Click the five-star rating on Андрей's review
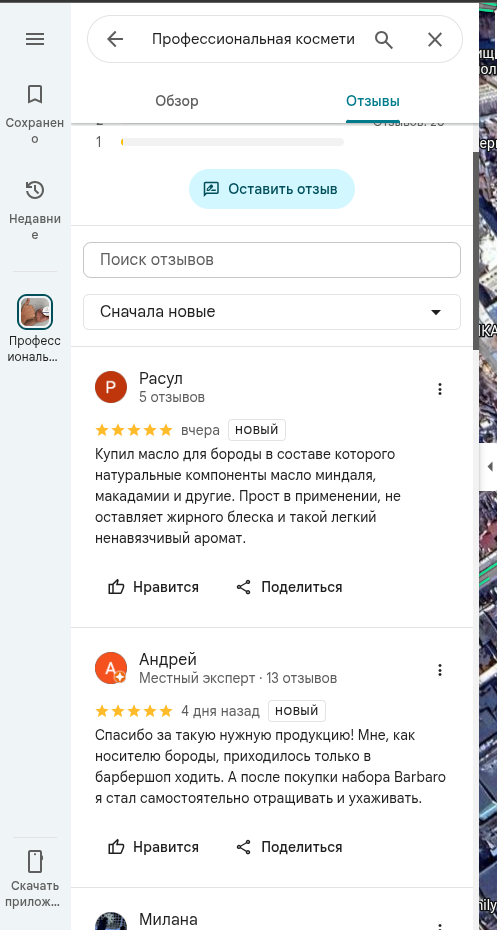 coord(133,711)
